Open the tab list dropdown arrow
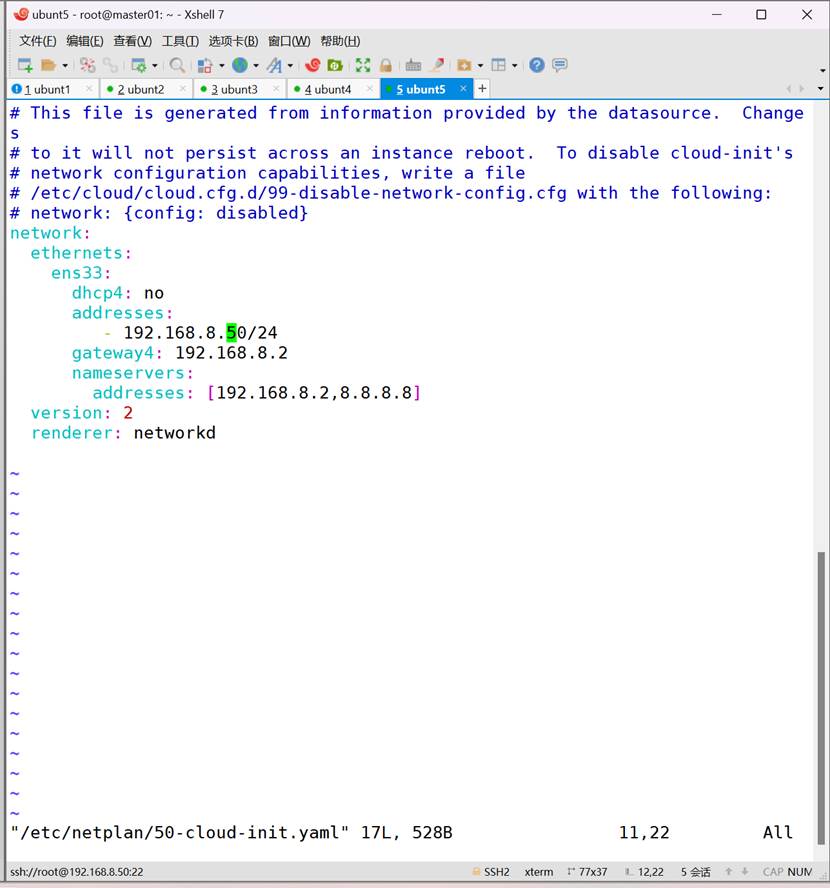 pyautogui.click(x=820, y=89)
